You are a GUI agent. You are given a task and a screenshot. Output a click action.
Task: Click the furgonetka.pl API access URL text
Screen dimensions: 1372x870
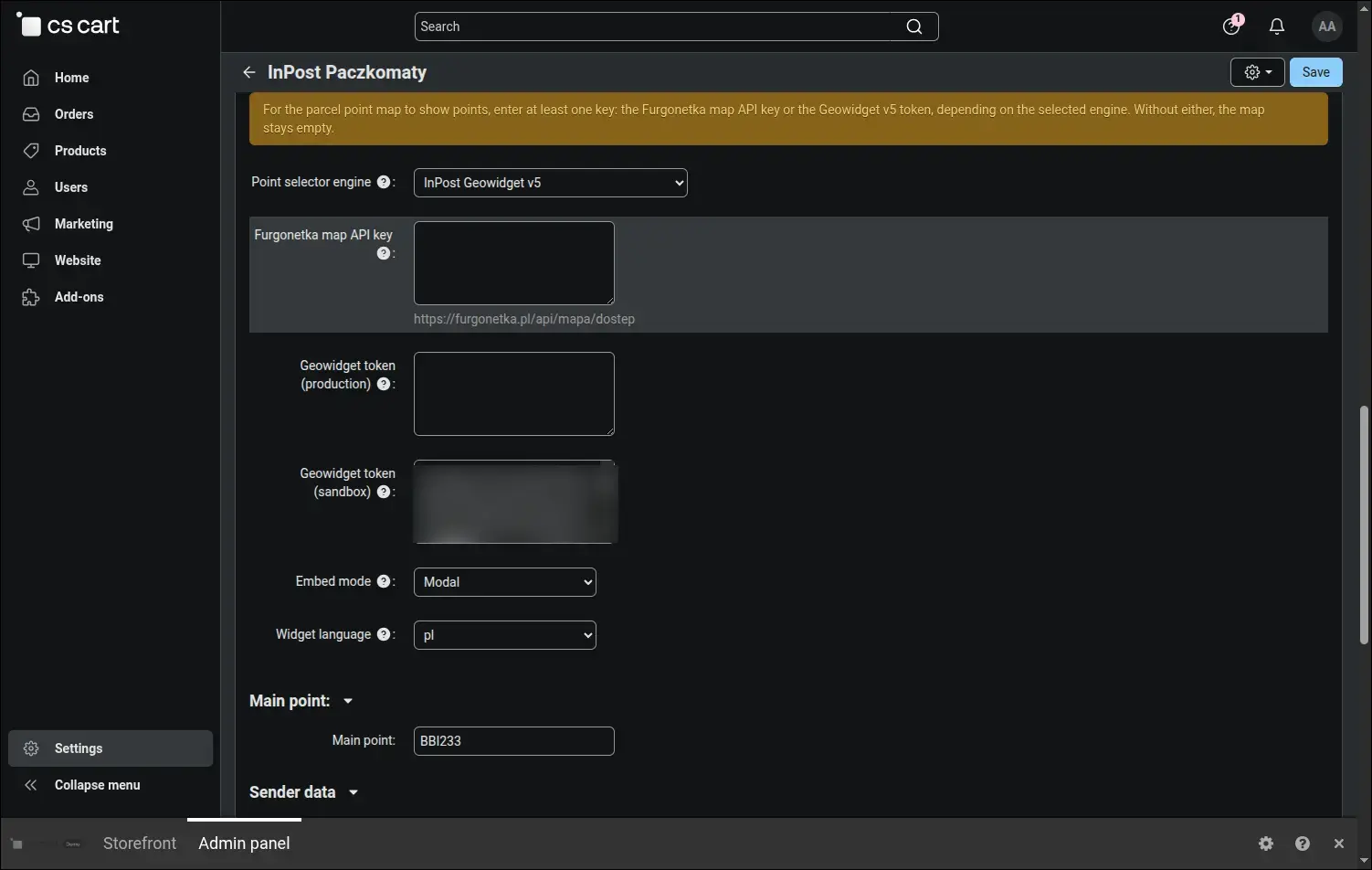[524, 319]
